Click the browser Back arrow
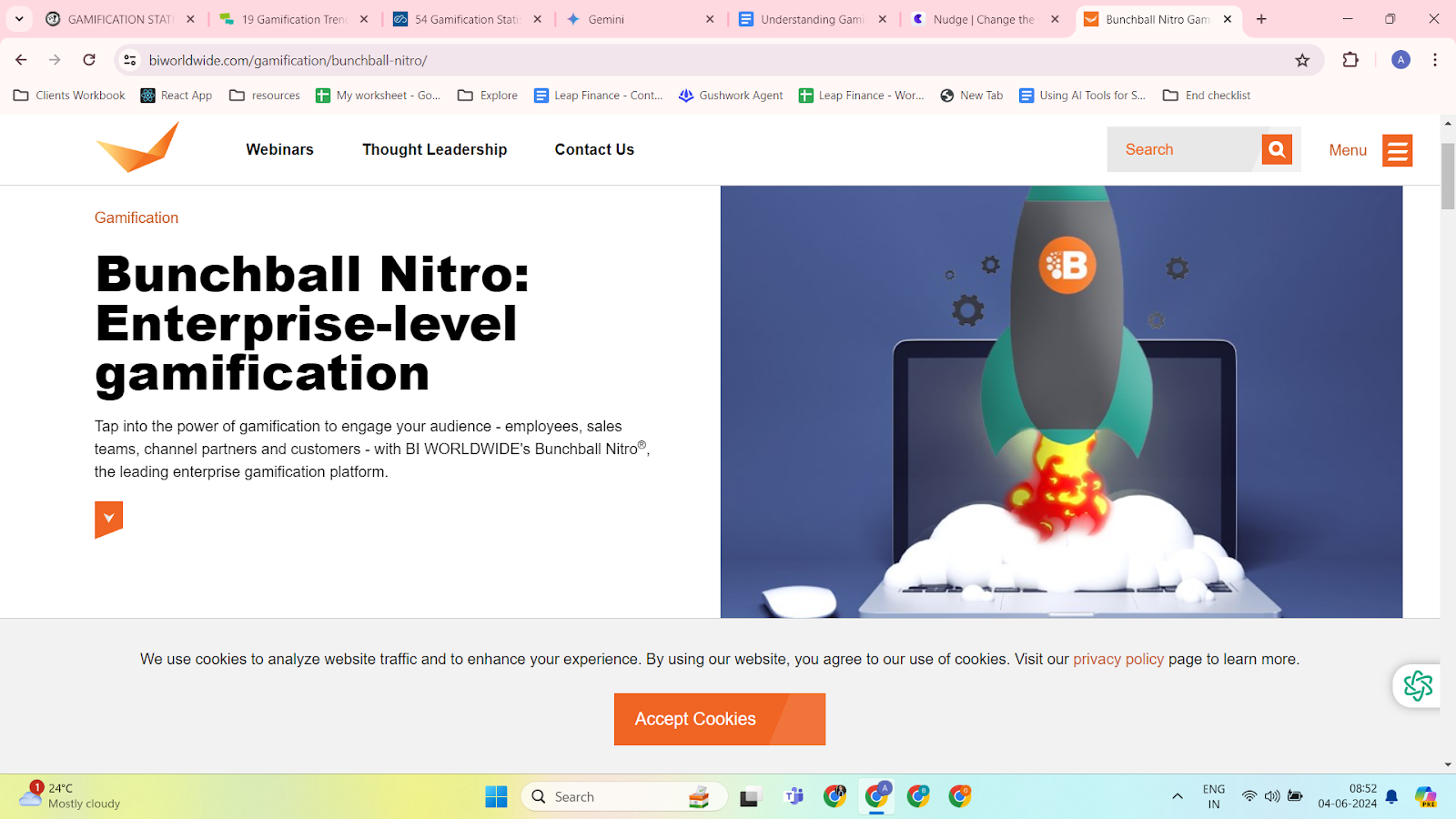Viewport: 1456px width, 819px height. (21, 60)
